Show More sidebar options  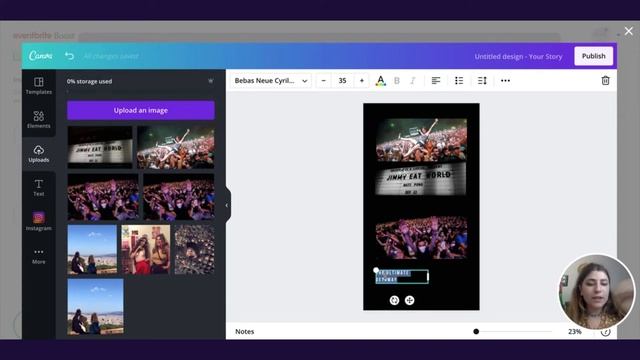39,256
